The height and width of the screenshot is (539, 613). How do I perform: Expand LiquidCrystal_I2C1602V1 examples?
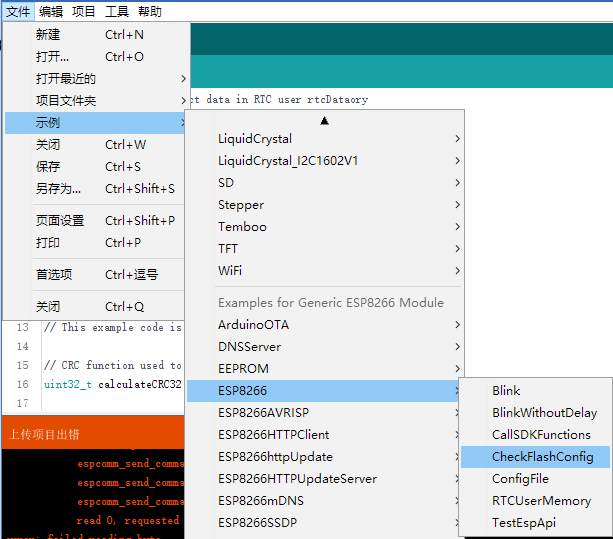click(324, 161)
